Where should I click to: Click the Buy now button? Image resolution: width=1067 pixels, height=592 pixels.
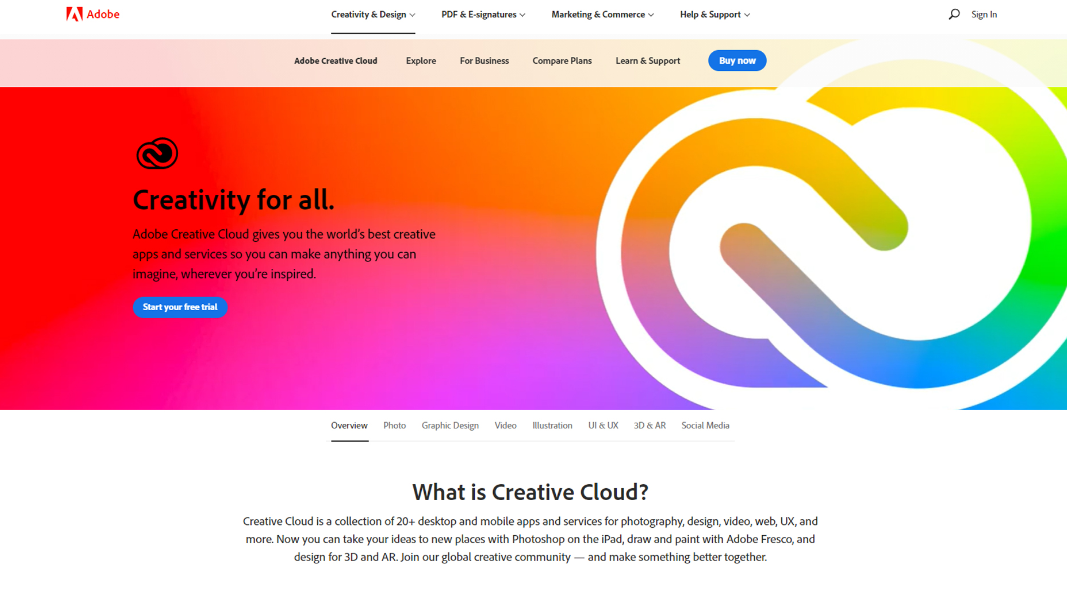click(x=737, y=61)
